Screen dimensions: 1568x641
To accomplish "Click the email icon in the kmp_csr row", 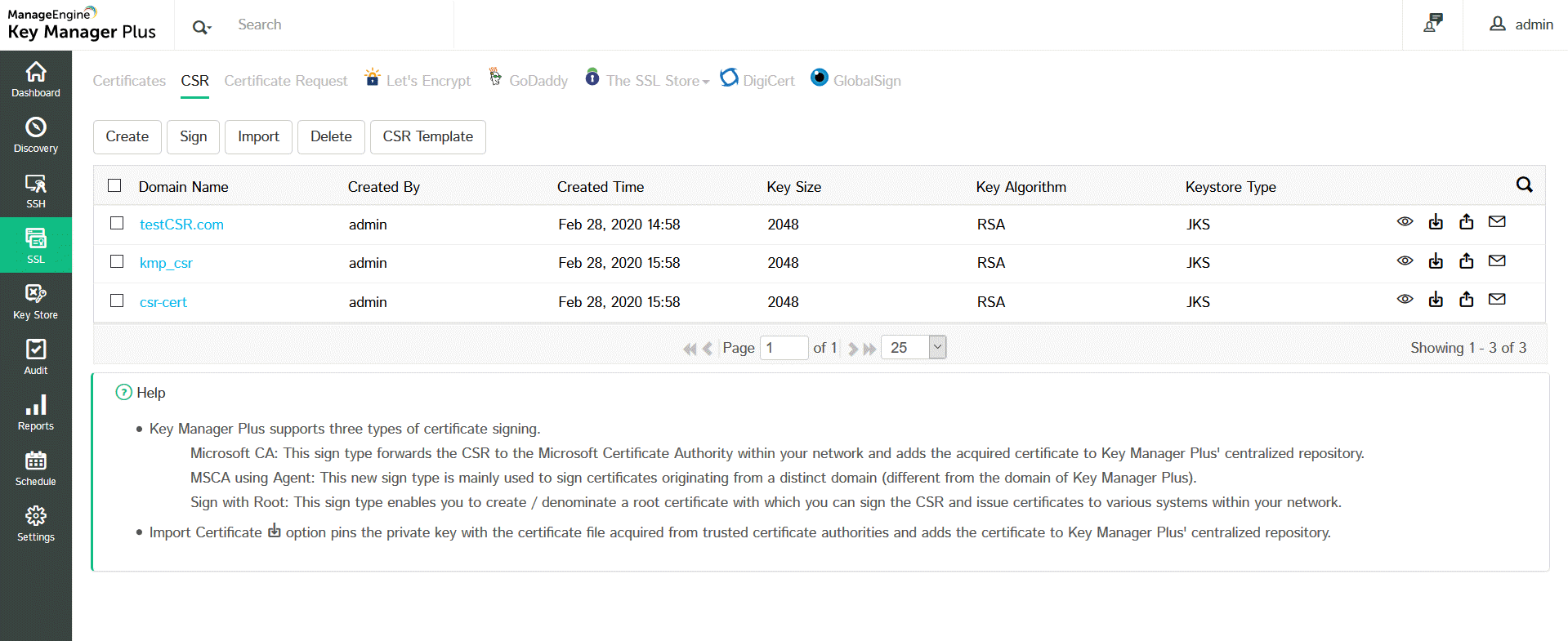I will click(1497, 261).
